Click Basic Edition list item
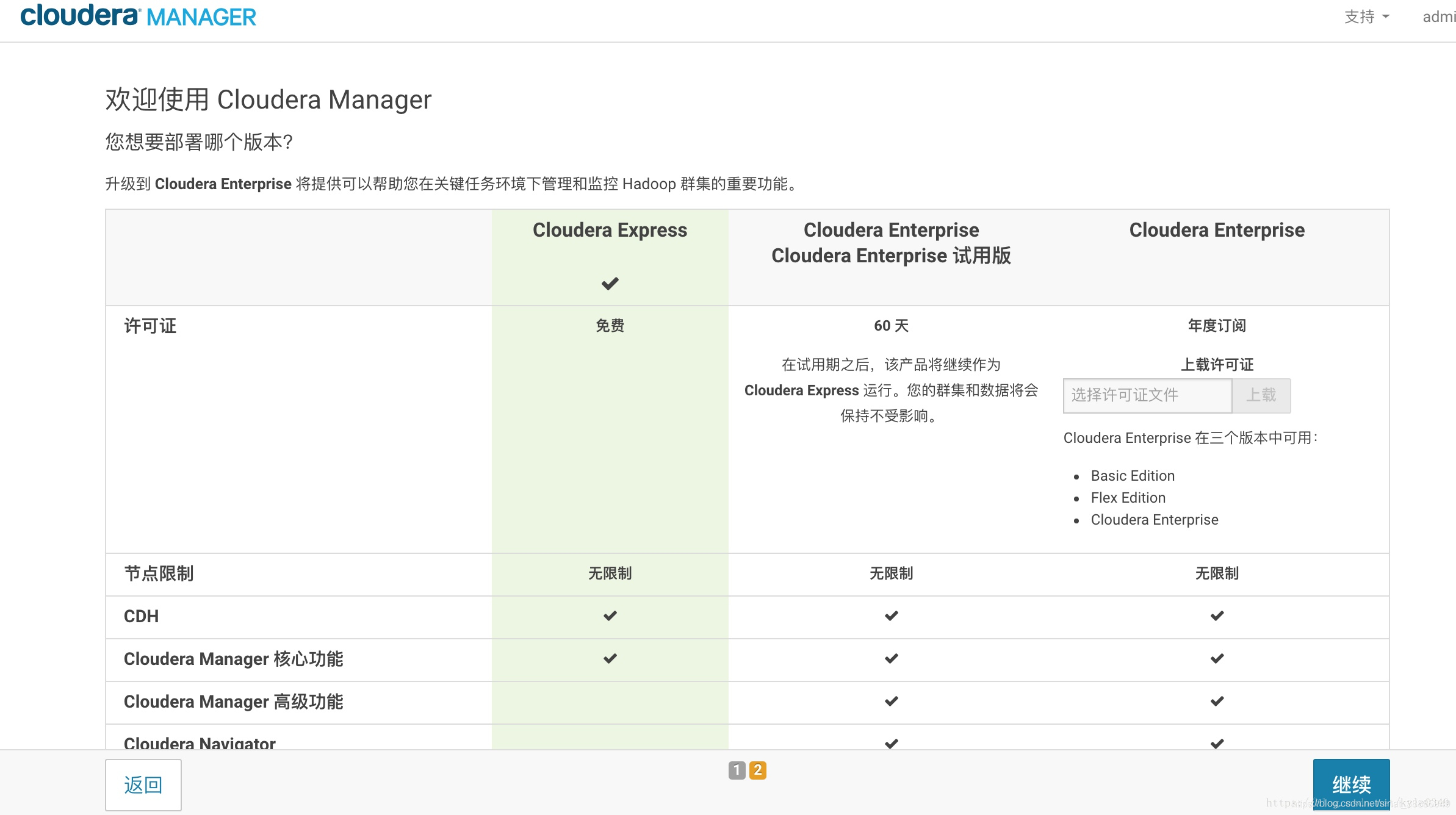 click(x=1133, y=476)
